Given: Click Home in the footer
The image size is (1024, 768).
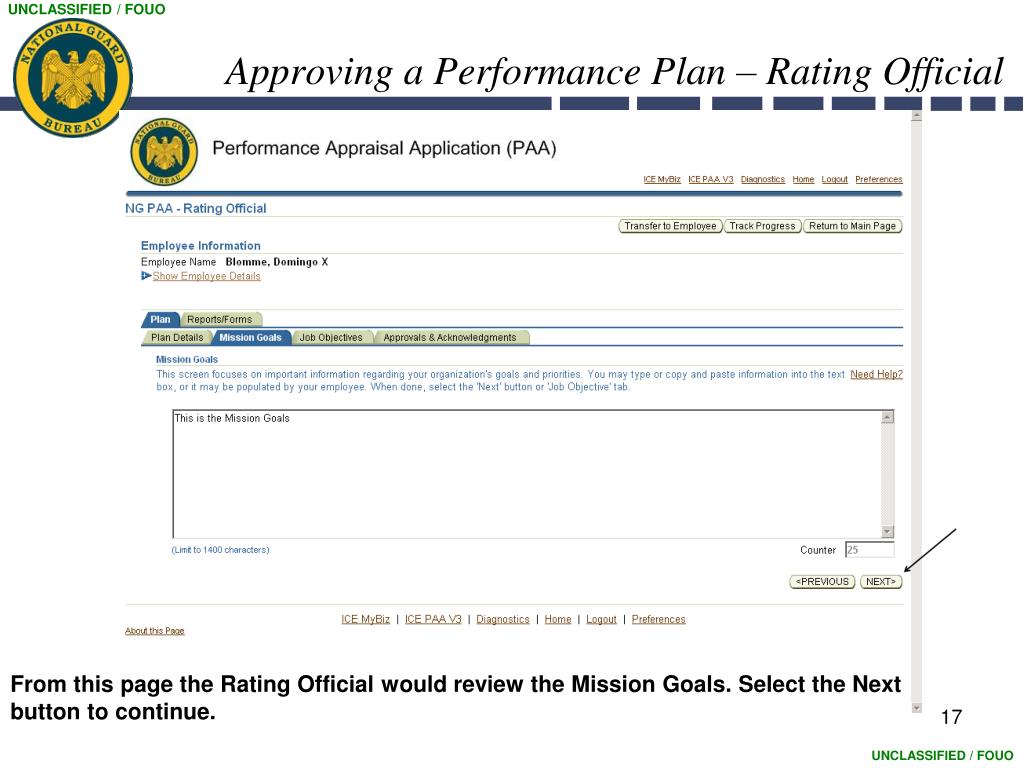Looking at the screenshot, I should (558, 619).
